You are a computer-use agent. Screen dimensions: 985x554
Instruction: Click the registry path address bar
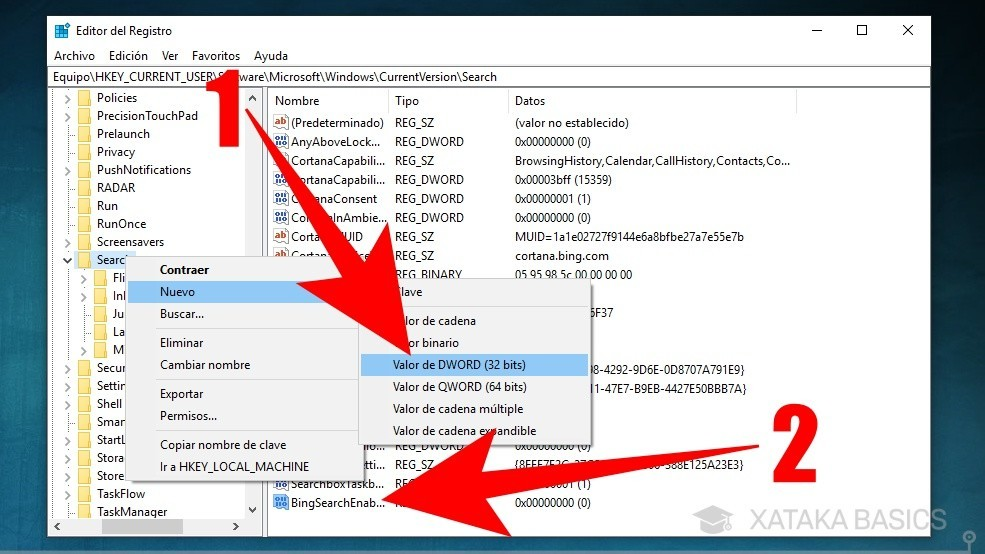[x=489, y=77]
